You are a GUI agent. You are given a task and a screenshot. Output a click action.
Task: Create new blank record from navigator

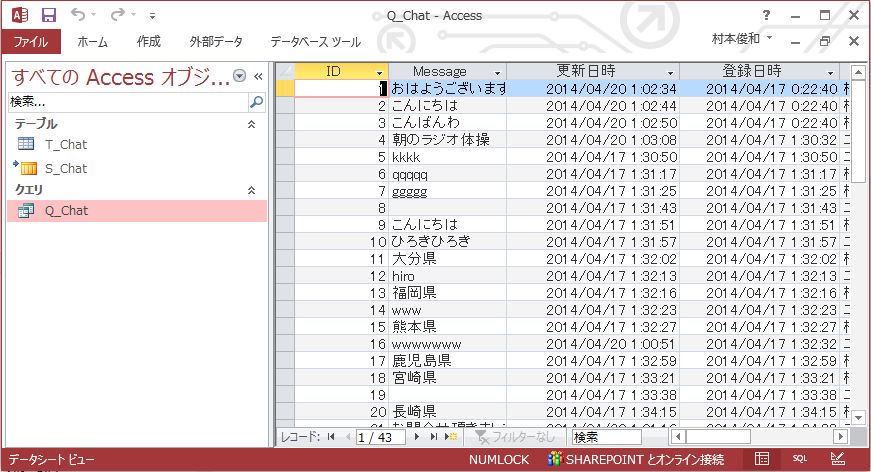[x=451, y=437]
